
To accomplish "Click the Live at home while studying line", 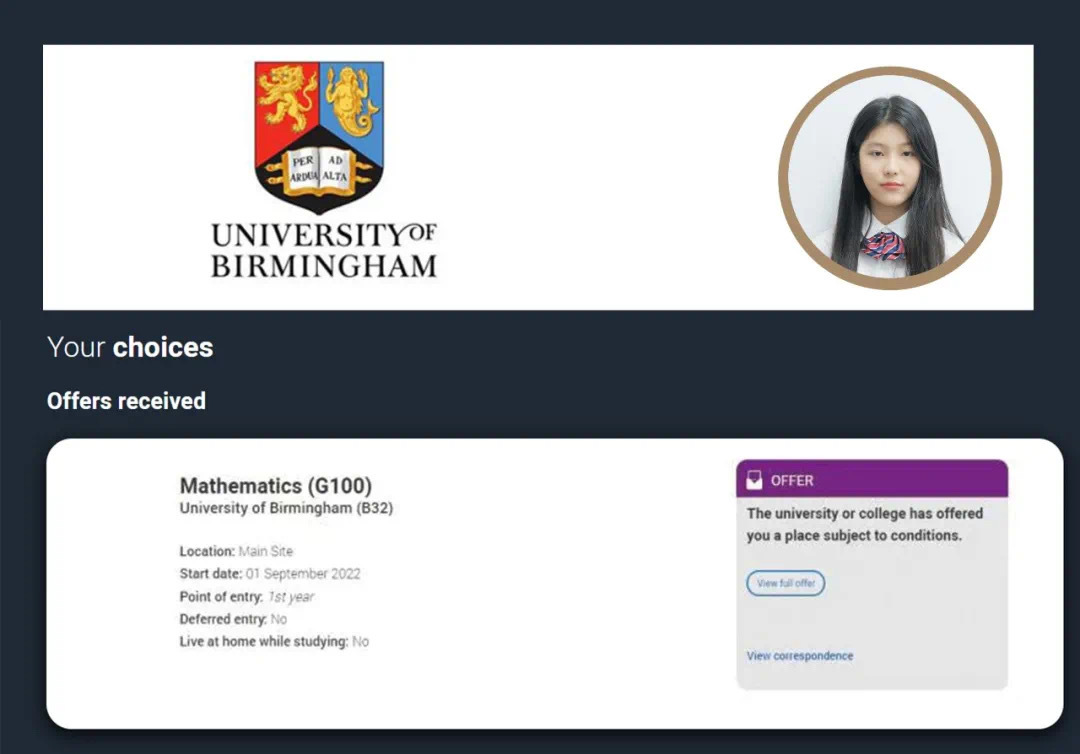I will coord(274,641).
